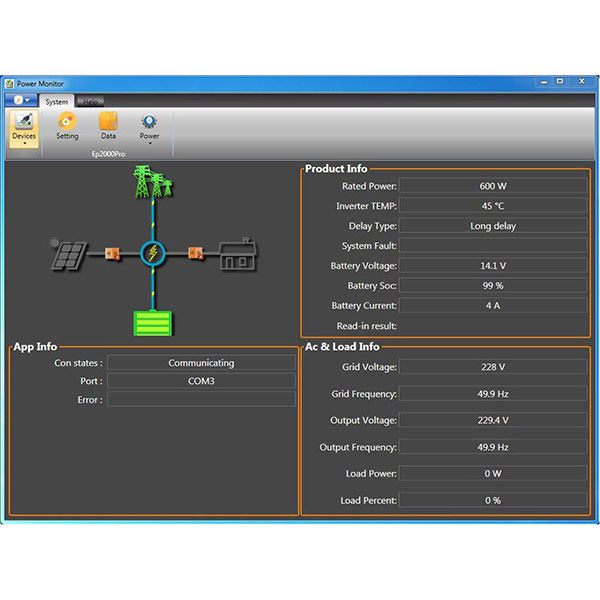Click the empty System Fault field
The image size is (600, 600).
(493, 246)
